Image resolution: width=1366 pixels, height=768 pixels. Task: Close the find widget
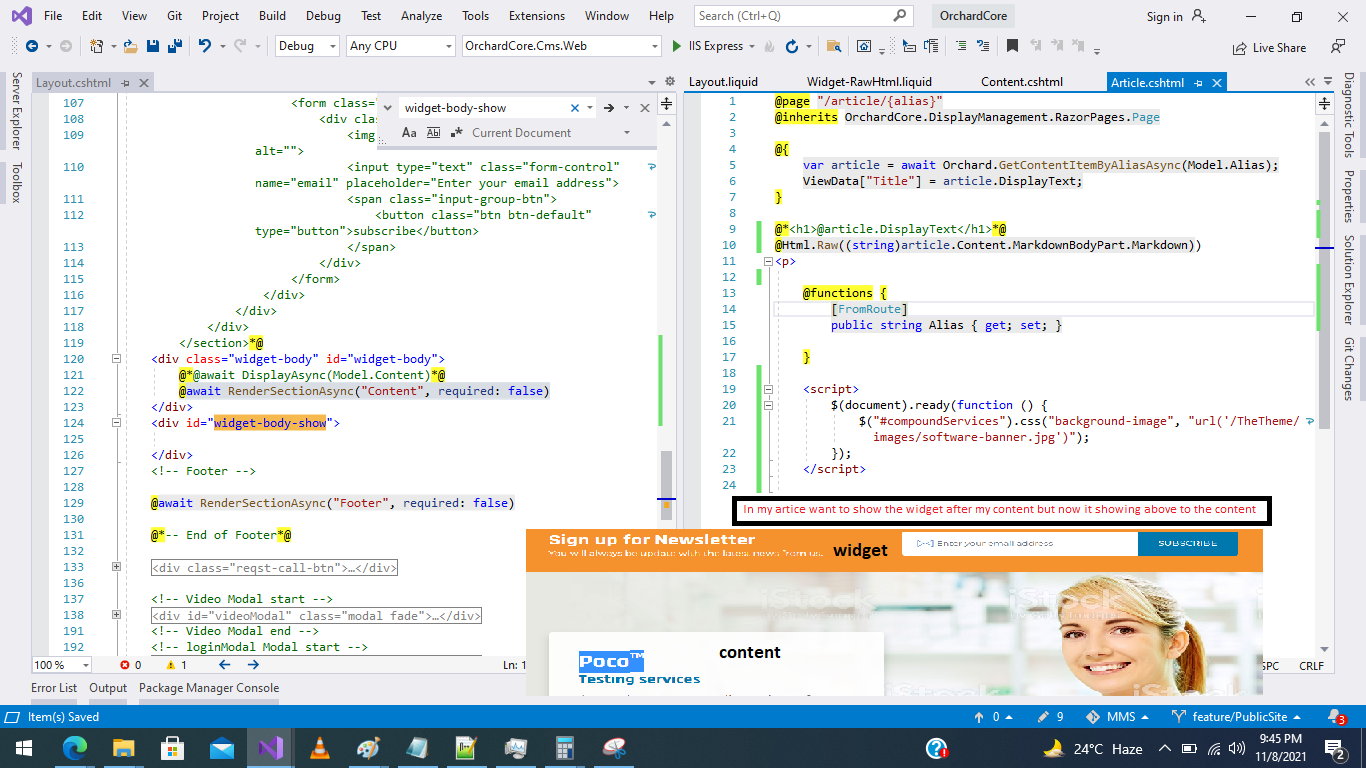point(645,108)
